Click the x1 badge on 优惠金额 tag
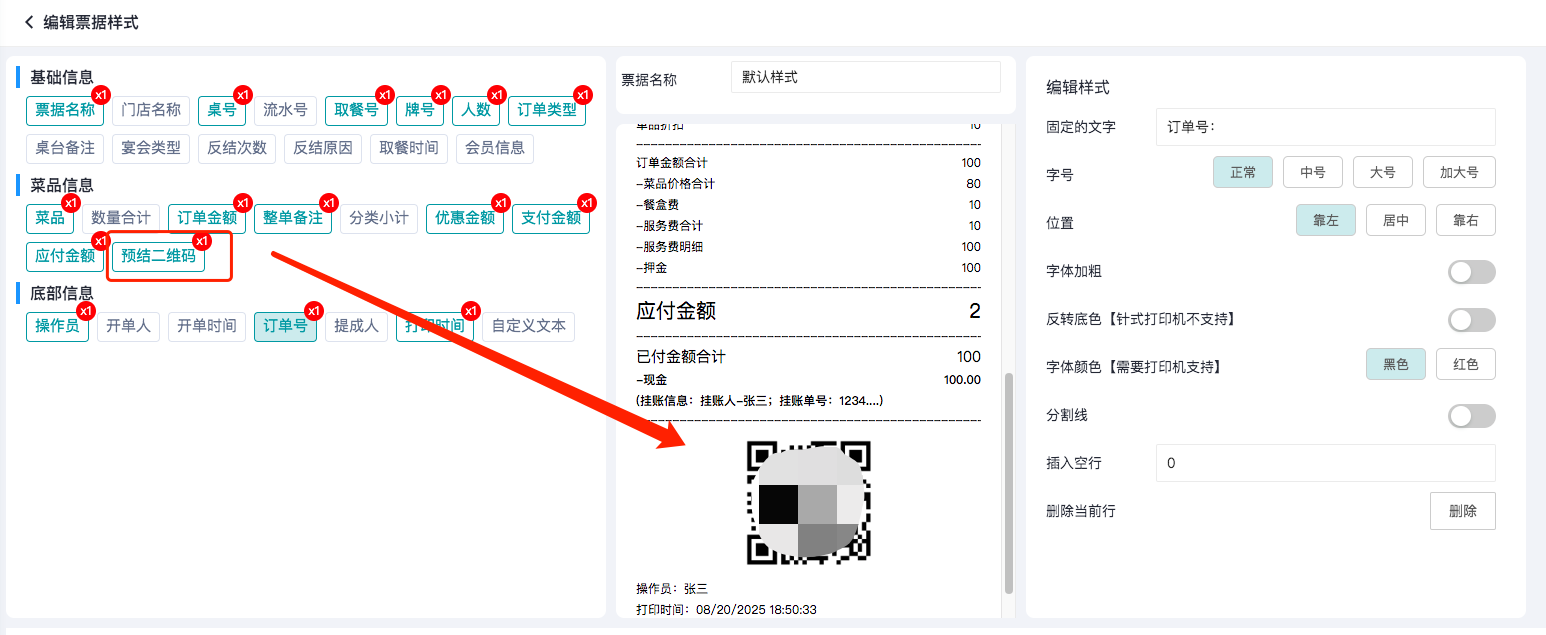The image size is (1546, 635). pos(501,203)
